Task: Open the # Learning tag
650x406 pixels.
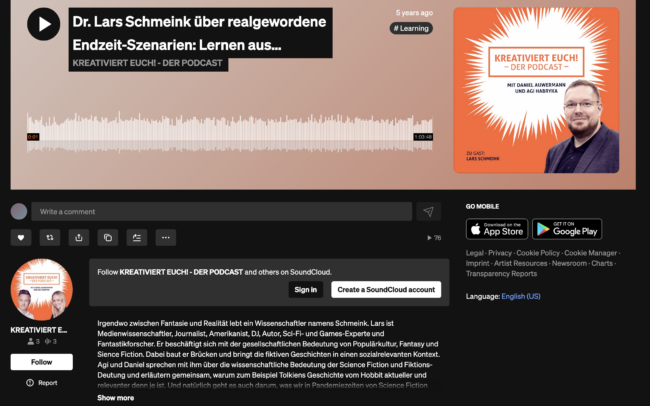Action: pyautogui.click(x=411, y=28)
